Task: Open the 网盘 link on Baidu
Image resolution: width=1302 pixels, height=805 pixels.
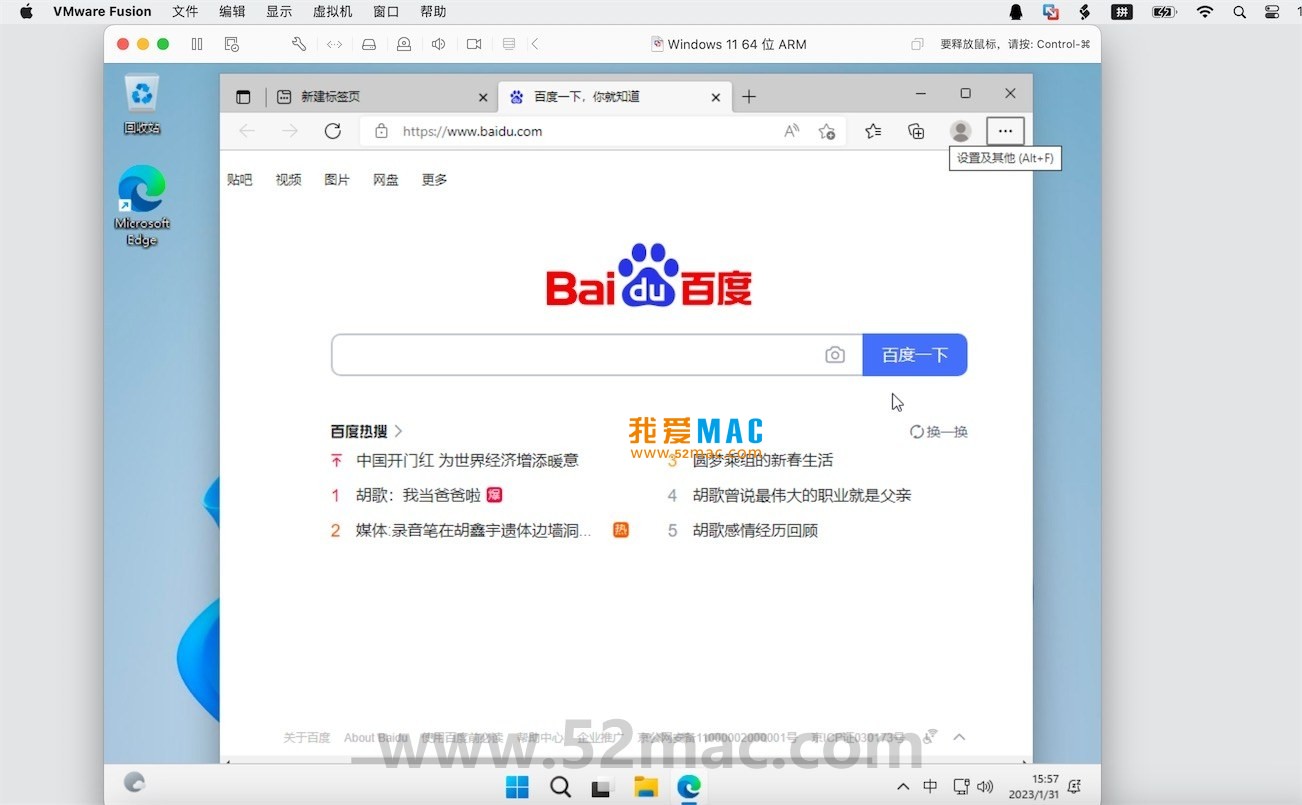Action: [386, 180]
